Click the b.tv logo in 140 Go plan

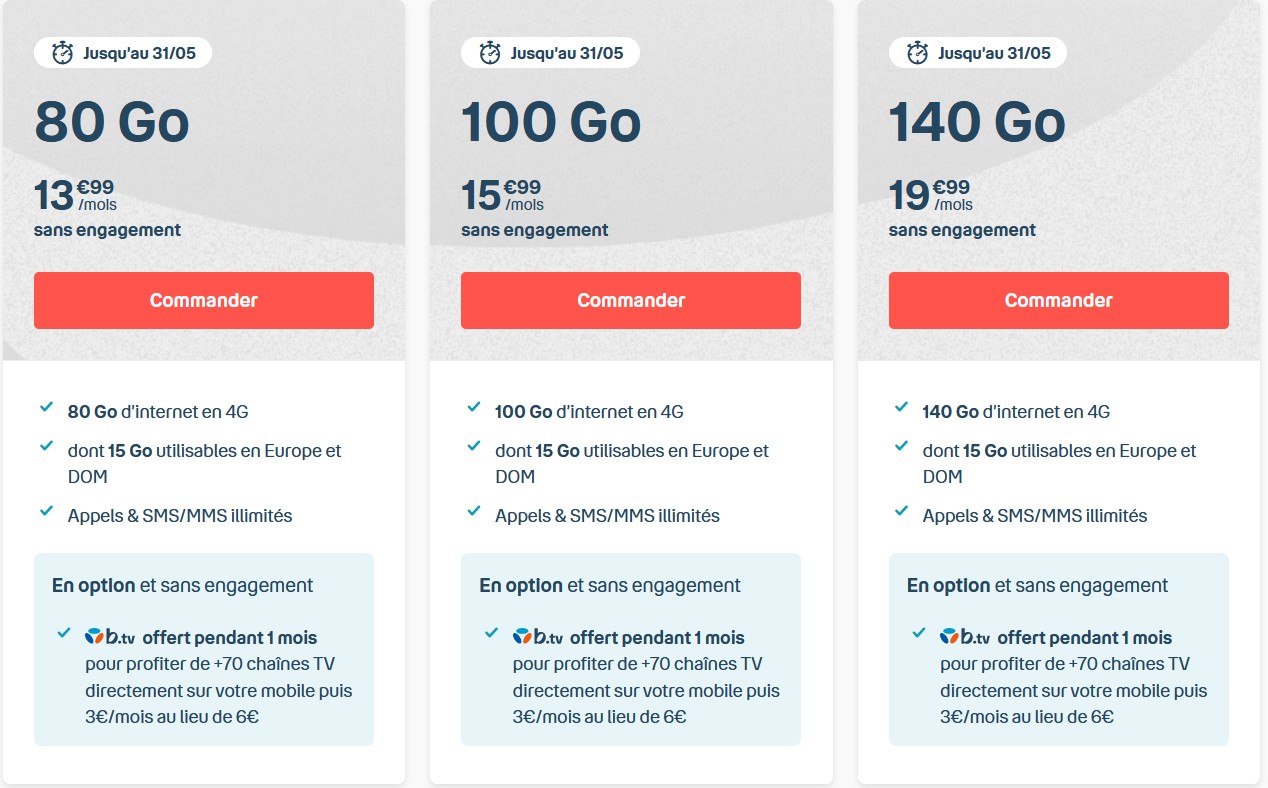965,636
